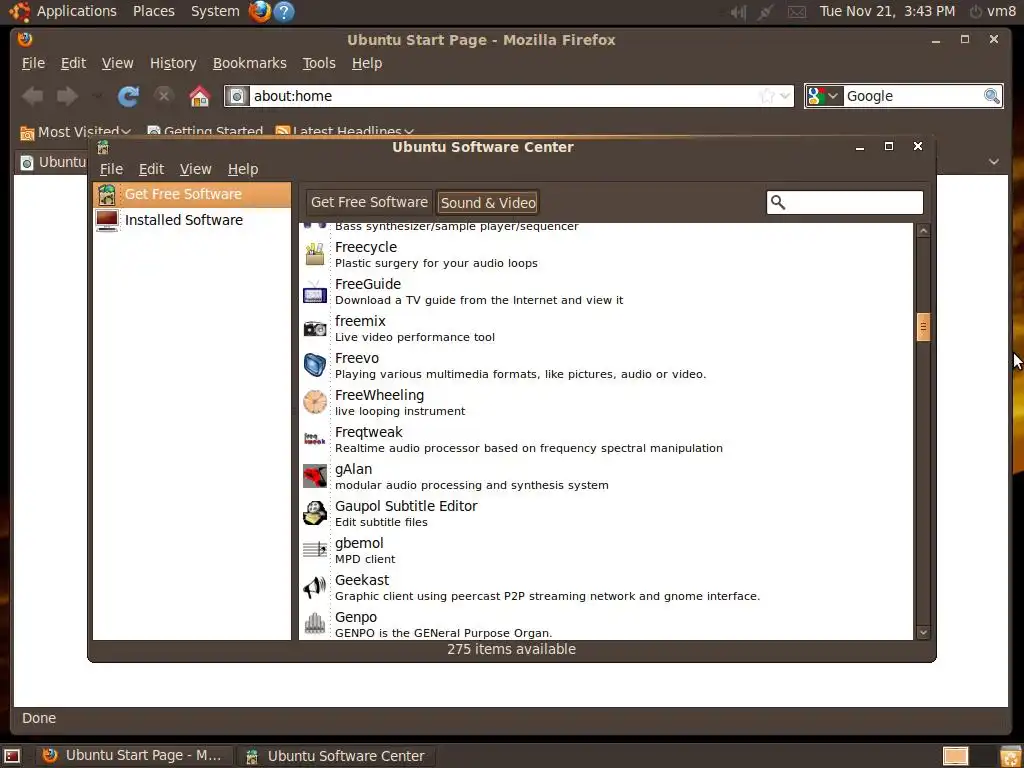Click the scrollbar down arrow

923,632
